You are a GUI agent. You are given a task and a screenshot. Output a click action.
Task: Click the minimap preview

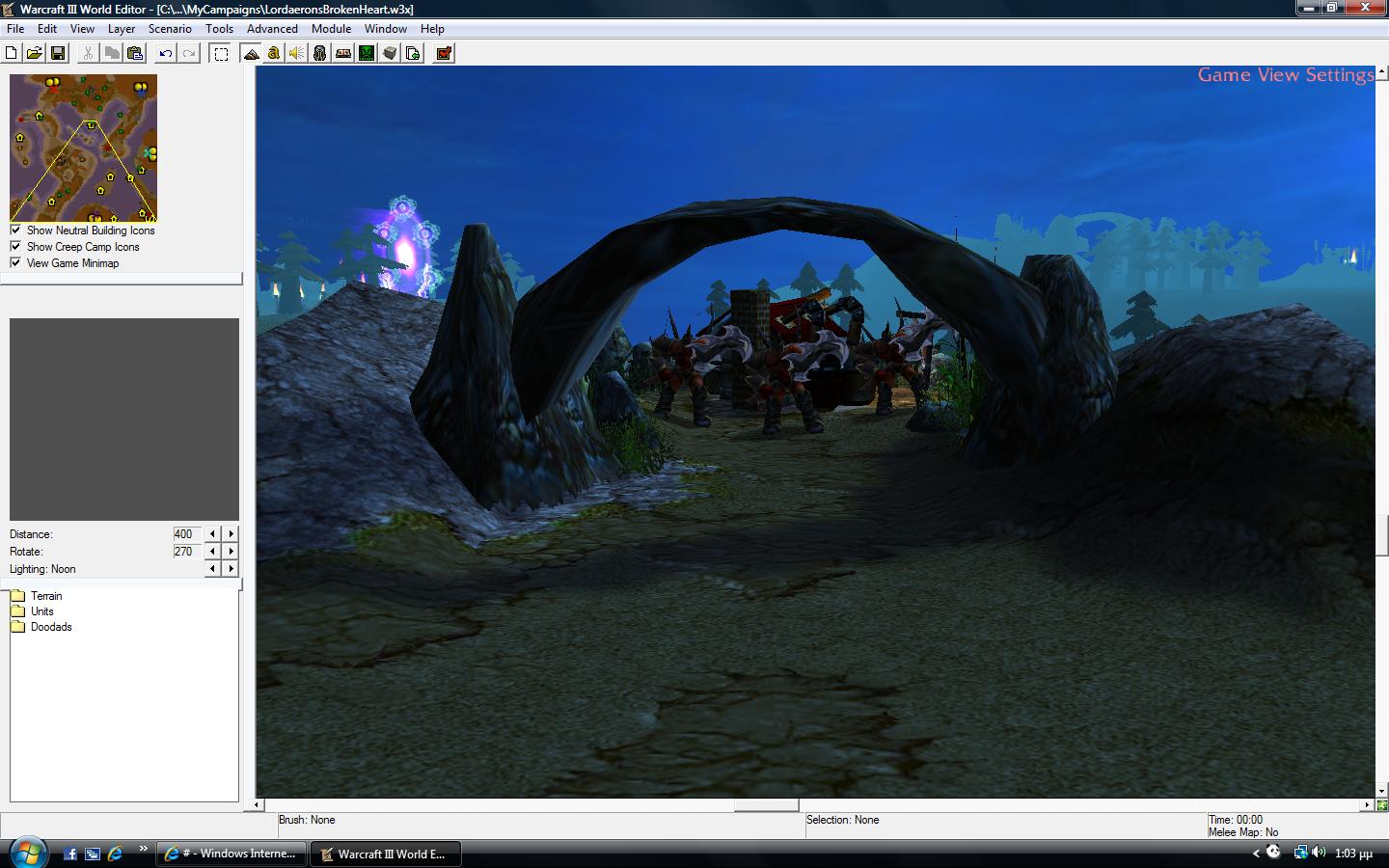click(83, 148)
